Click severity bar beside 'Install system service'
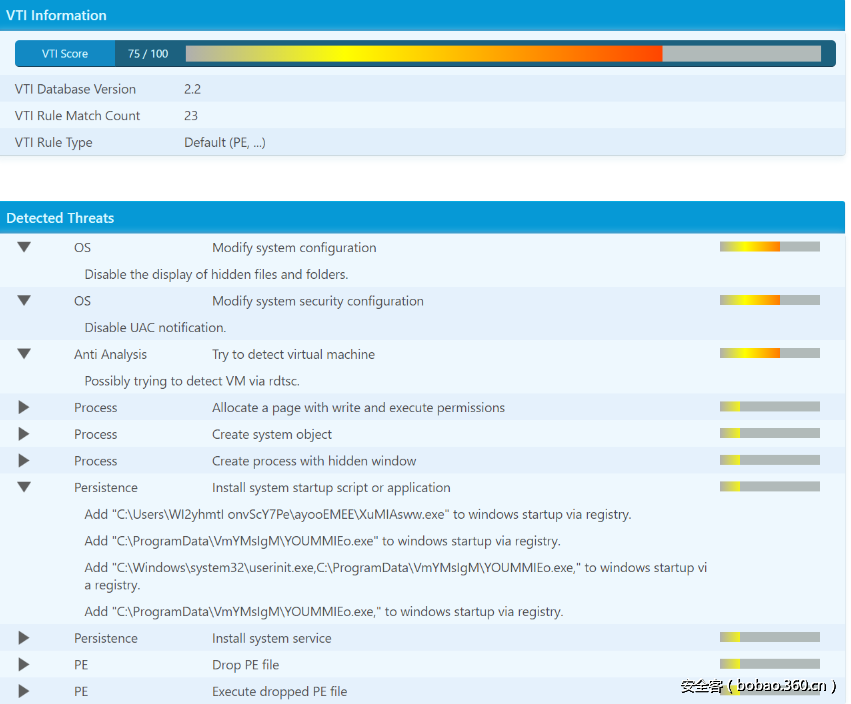This screenshot has height=704, width=851. coord(769,637)
